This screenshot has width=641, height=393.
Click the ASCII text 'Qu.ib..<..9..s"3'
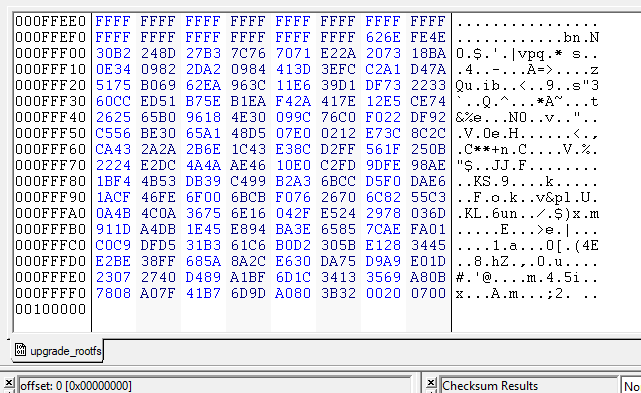(527, 85)
